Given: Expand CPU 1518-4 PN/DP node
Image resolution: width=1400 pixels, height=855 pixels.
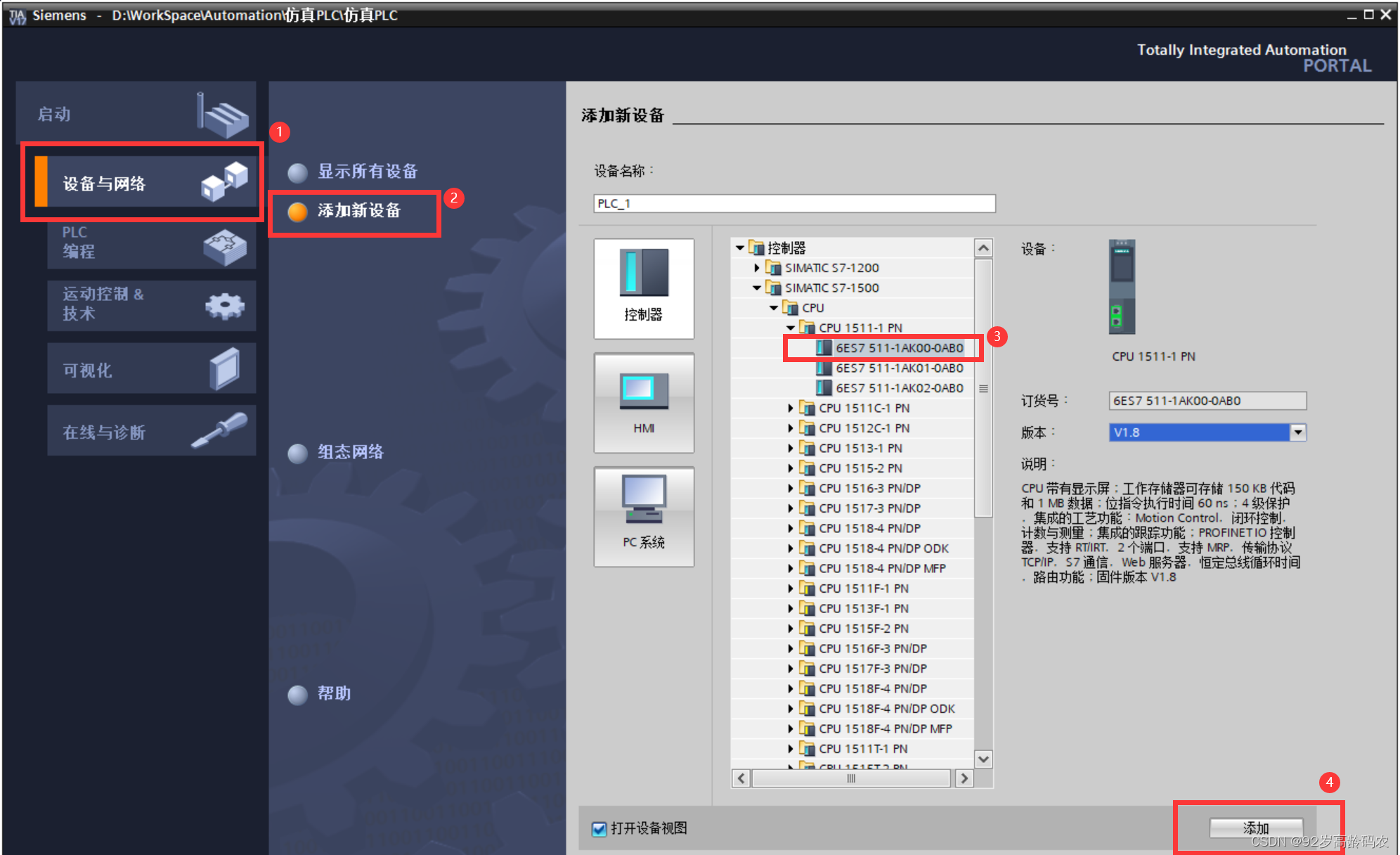Looking at the screenshot, I should (x=791, y=528).
